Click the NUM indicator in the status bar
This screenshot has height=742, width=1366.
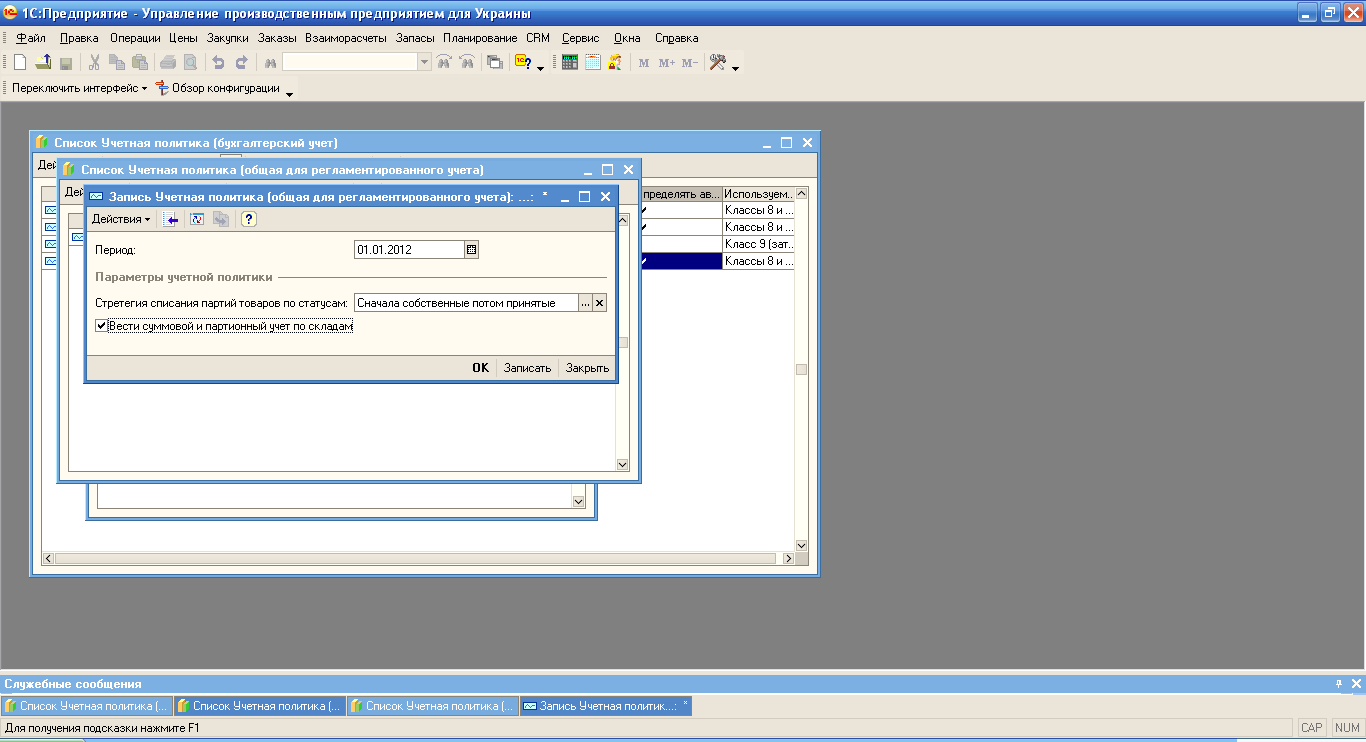point(1347,728)
